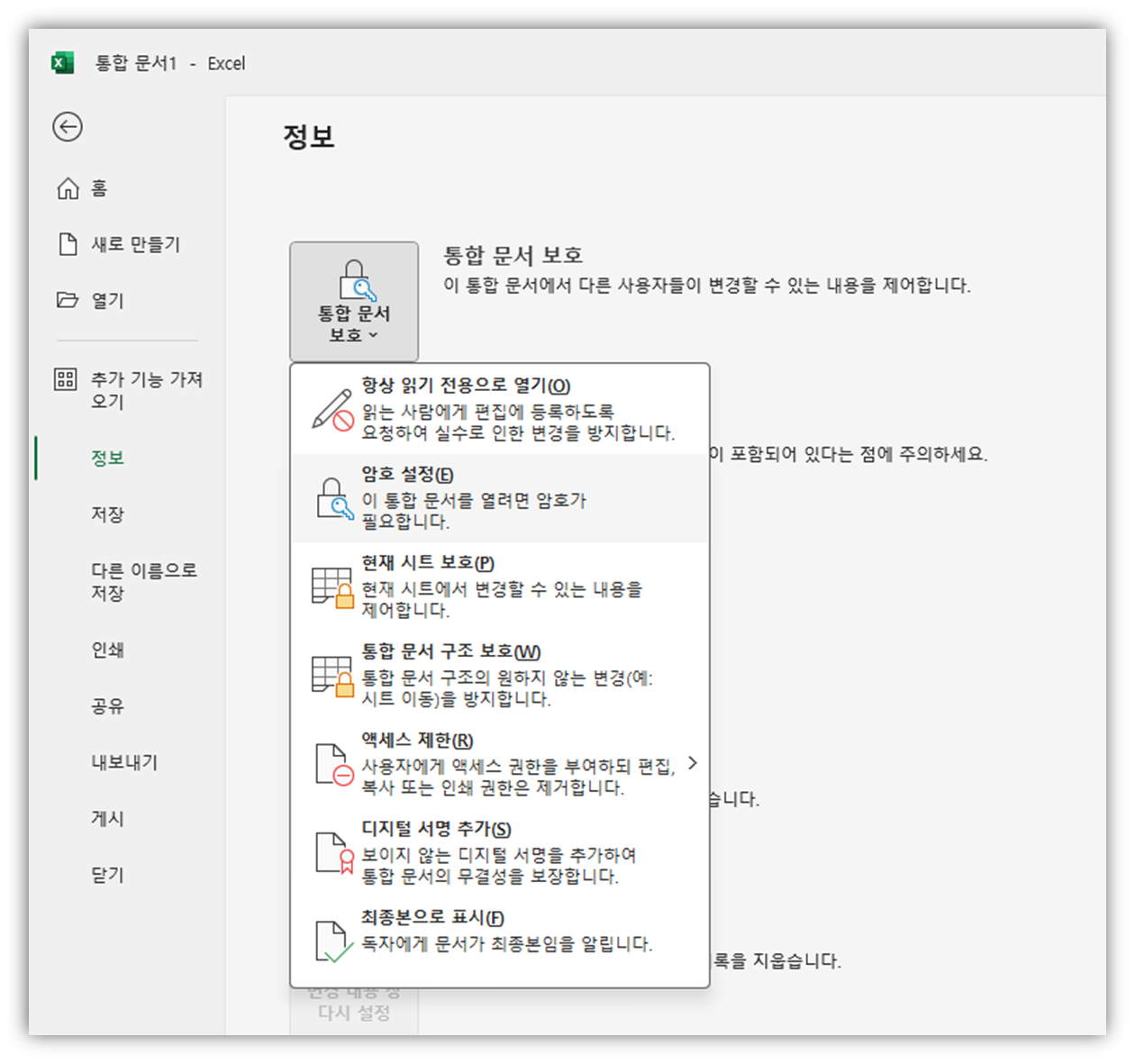Click 닫기 at the bottom of sidebar
Screen dimensions: 1135x1064
[x=108, y=874]
